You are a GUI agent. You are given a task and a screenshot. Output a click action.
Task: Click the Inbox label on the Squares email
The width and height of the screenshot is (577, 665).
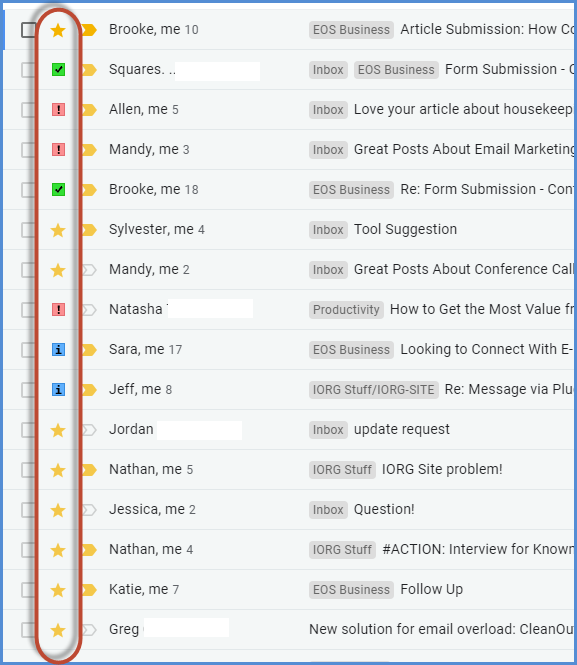click(x=328, y=70)
